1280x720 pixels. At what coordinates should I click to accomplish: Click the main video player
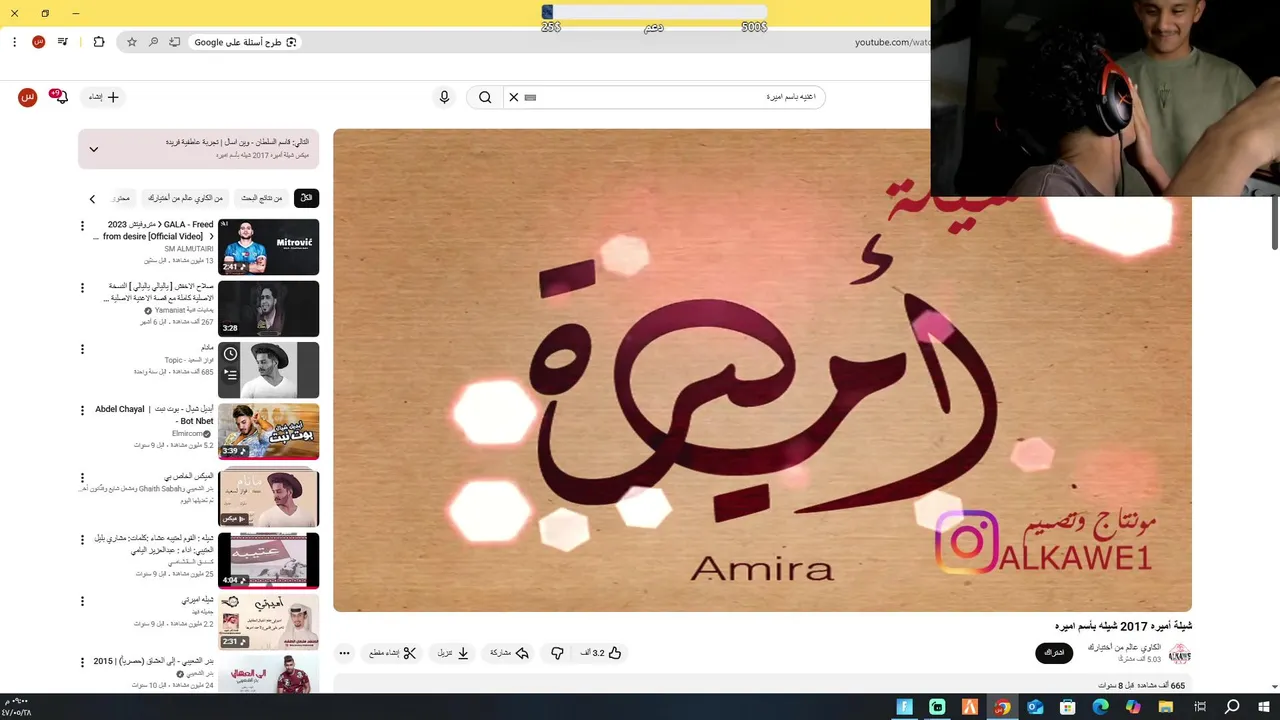[x=762, y=370]
